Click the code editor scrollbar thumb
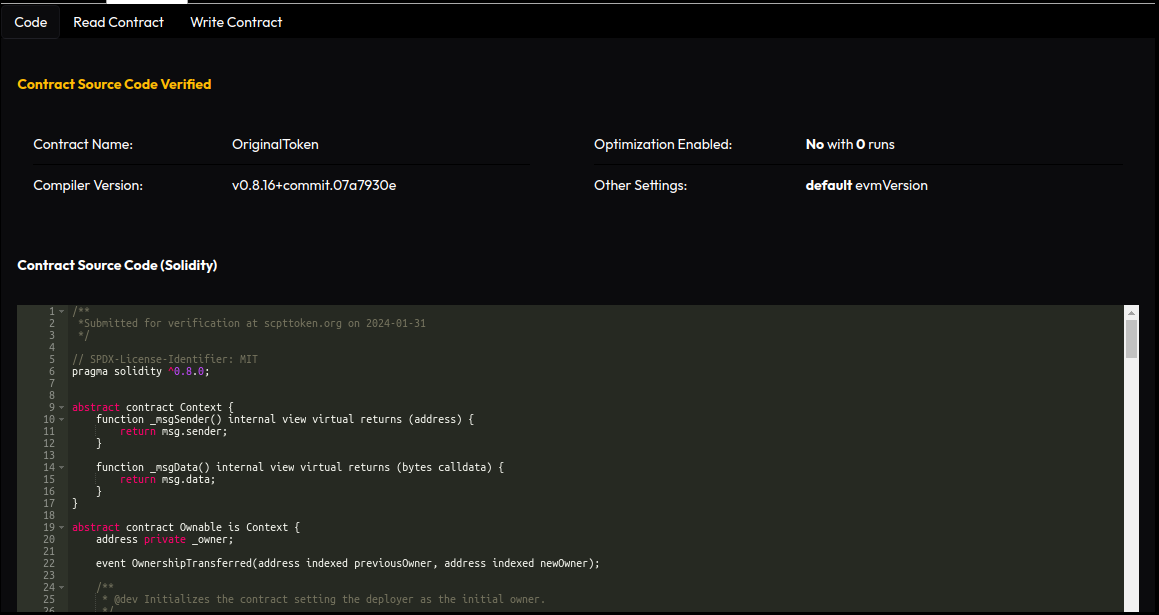This screenshot has height=615, width=1159. pos(1131,338)
